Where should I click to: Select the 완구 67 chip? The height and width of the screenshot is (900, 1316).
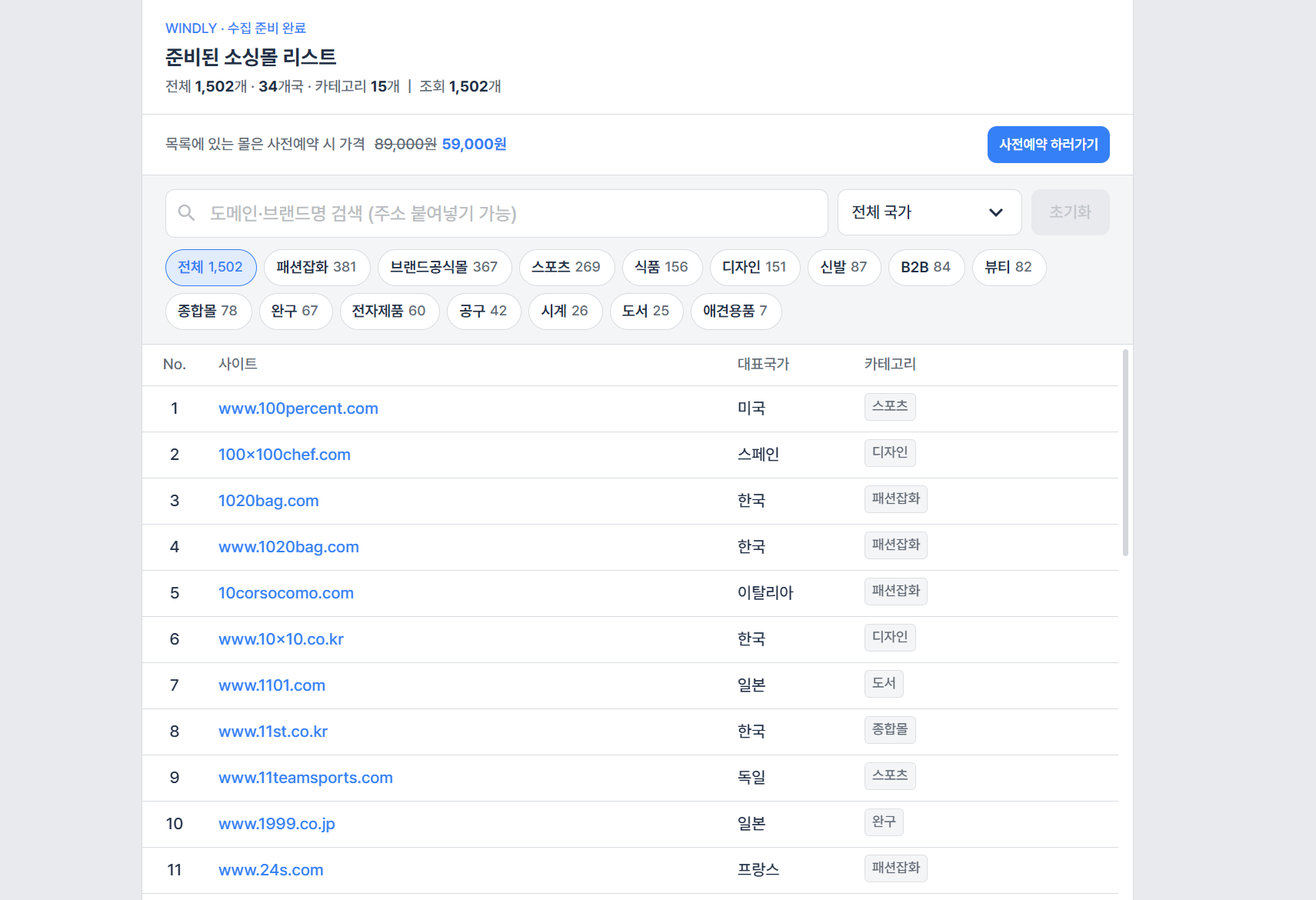click(x=295, y=312)
